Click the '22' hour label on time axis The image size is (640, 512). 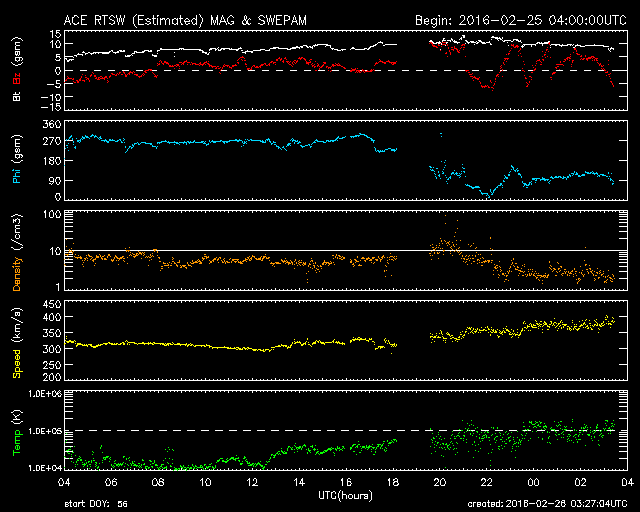click(x=487, y=483)
